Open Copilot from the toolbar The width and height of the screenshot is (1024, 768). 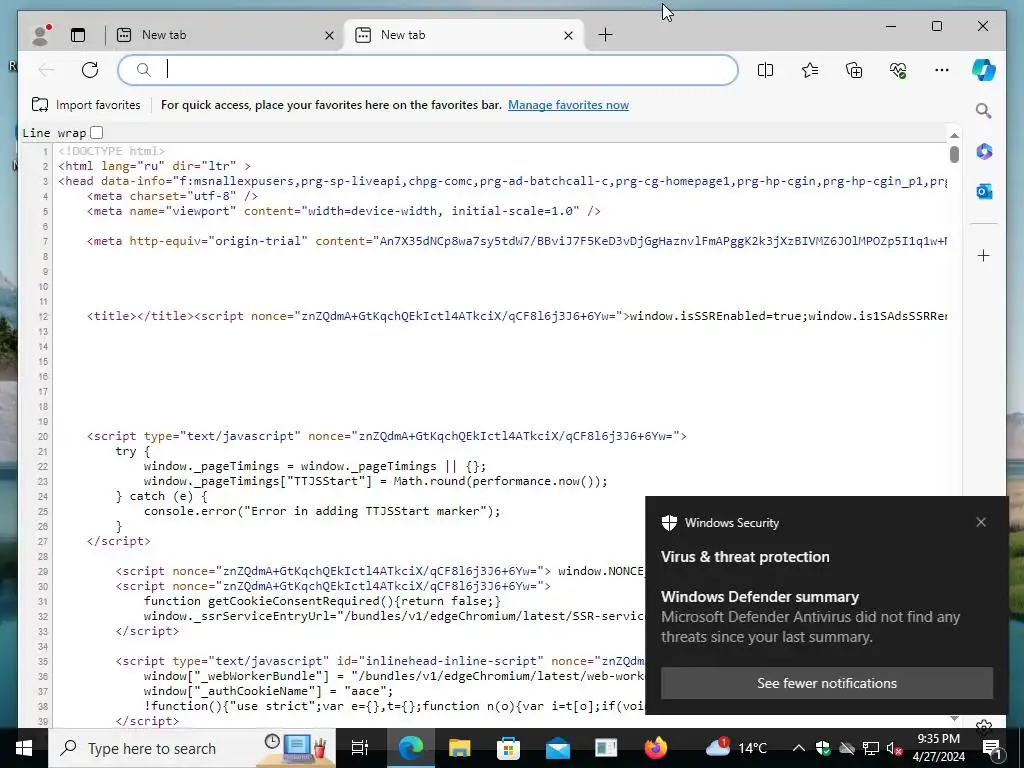click(x=984, y=70)
